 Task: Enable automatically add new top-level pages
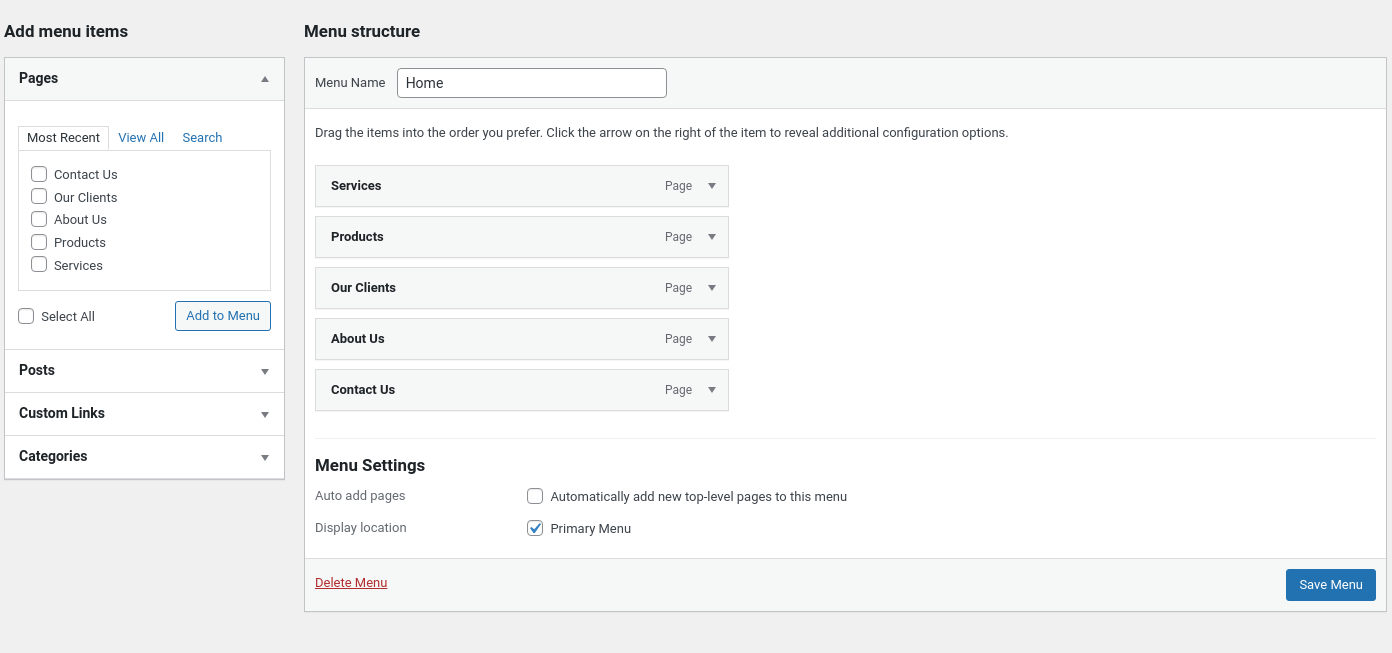click(535, 496)
